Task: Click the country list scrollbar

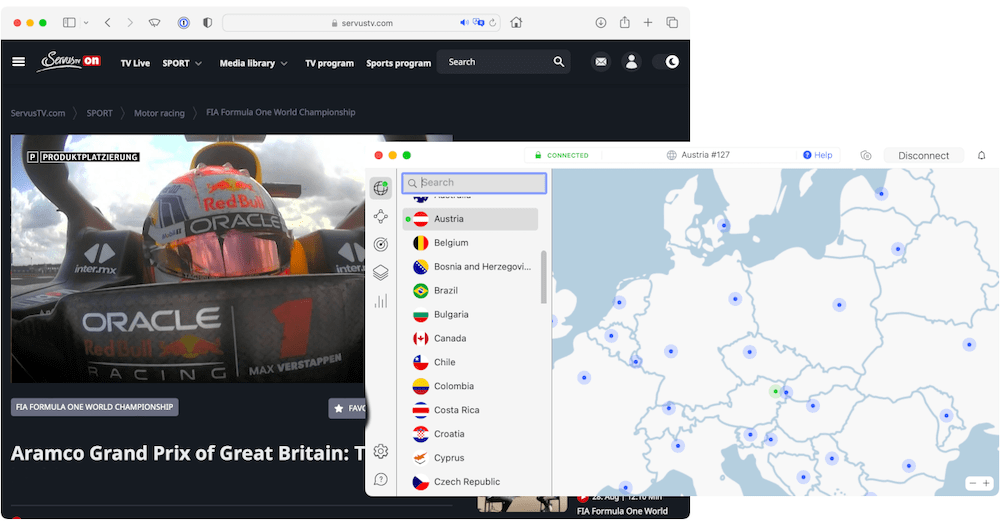Action: point(544,277)
